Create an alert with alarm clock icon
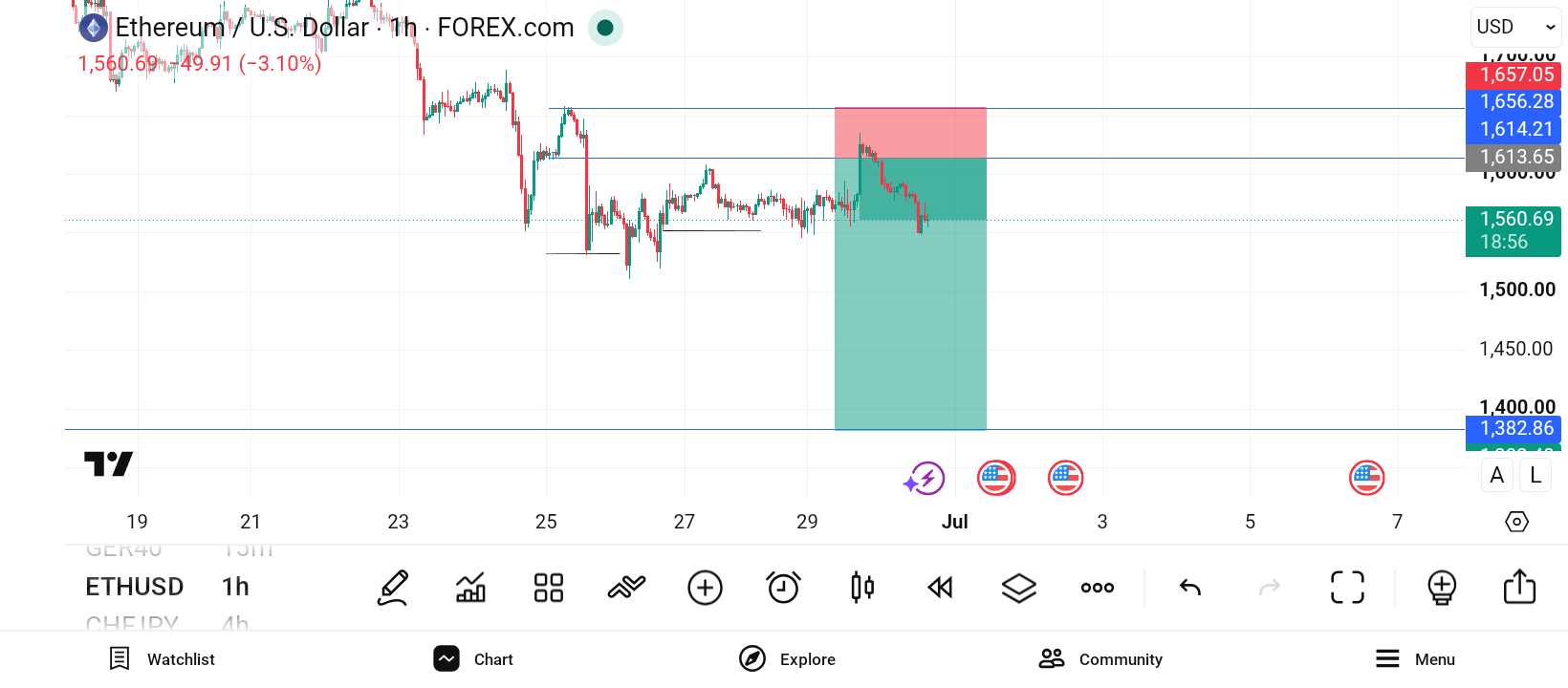The height and width of the screenshot is (688, 1568). [x=784, y=588]
